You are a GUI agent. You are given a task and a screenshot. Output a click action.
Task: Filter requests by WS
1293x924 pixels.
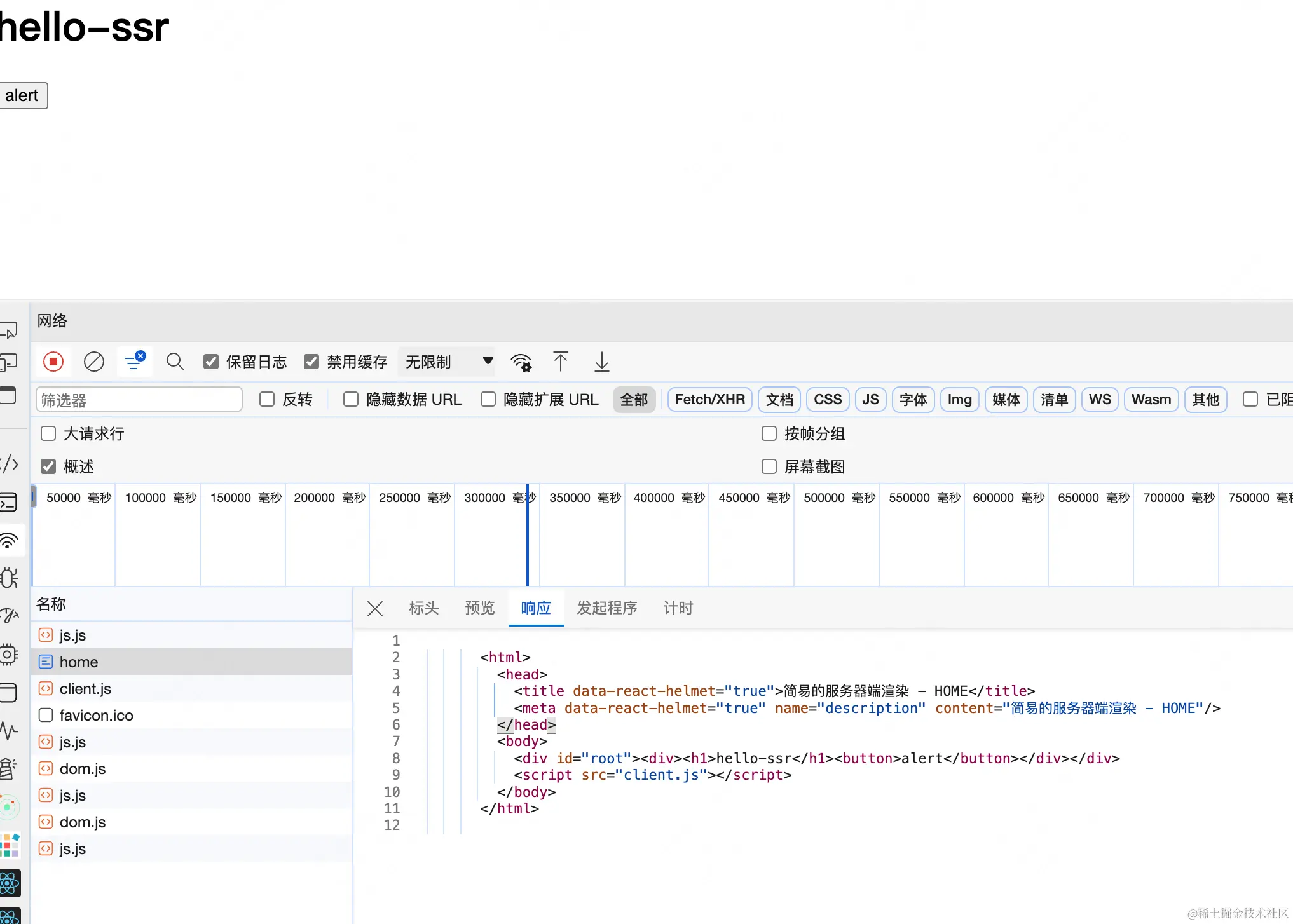(x=1100, y=400)
